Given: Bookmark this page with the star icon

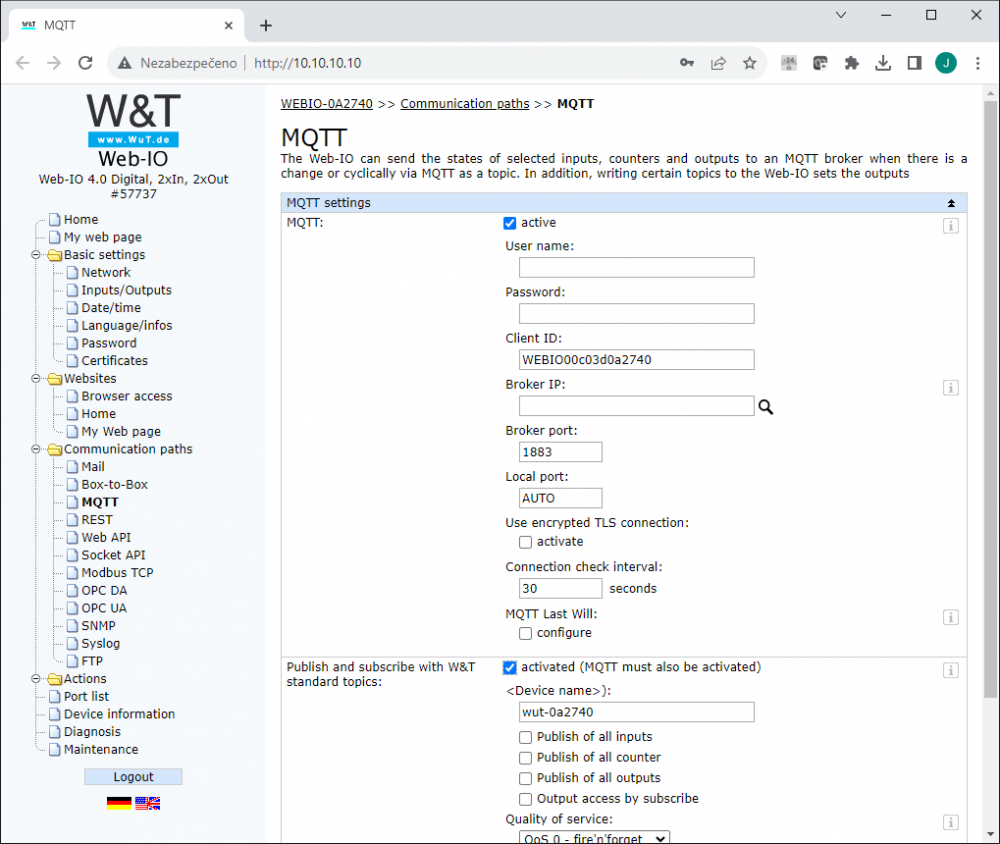Looking at the screenshot, I should (x=749, y=63).
